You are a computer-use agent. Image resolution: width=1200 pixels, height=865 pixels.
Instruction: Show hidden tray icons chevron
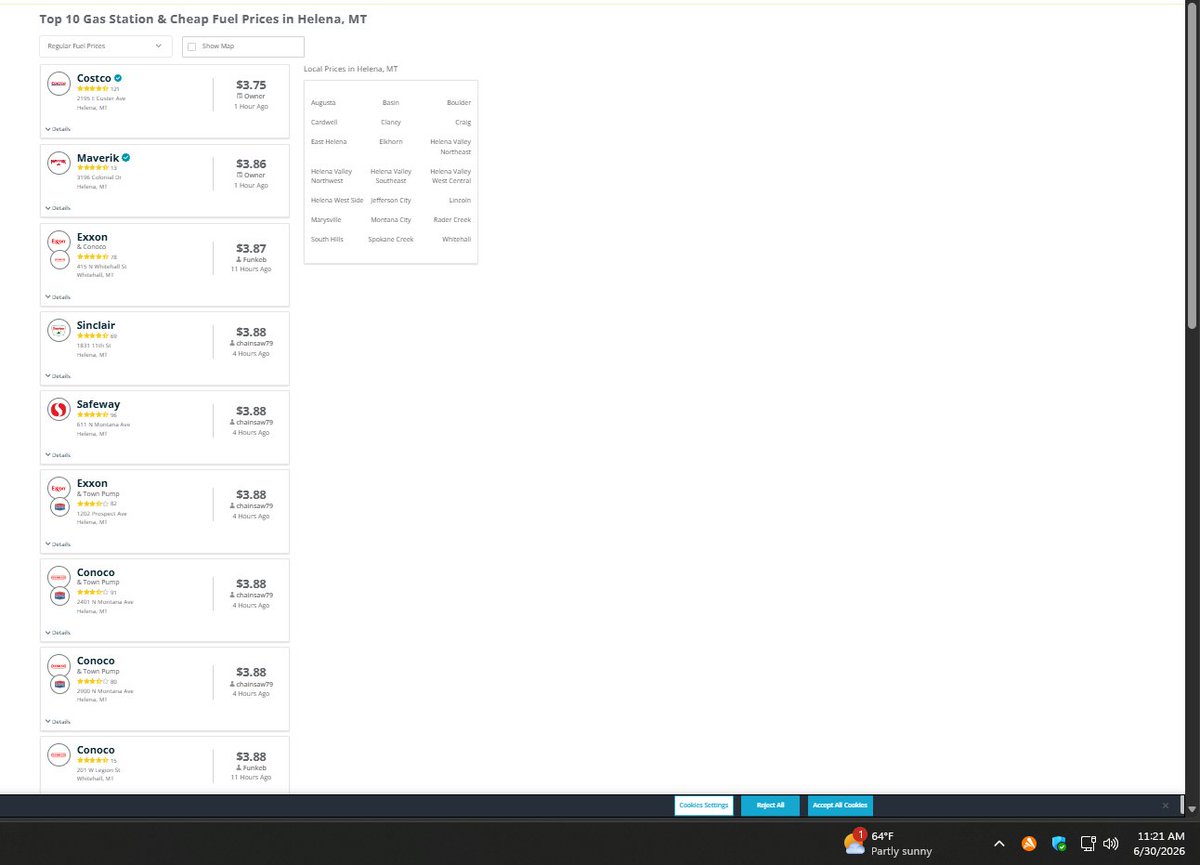pos(999,844)
